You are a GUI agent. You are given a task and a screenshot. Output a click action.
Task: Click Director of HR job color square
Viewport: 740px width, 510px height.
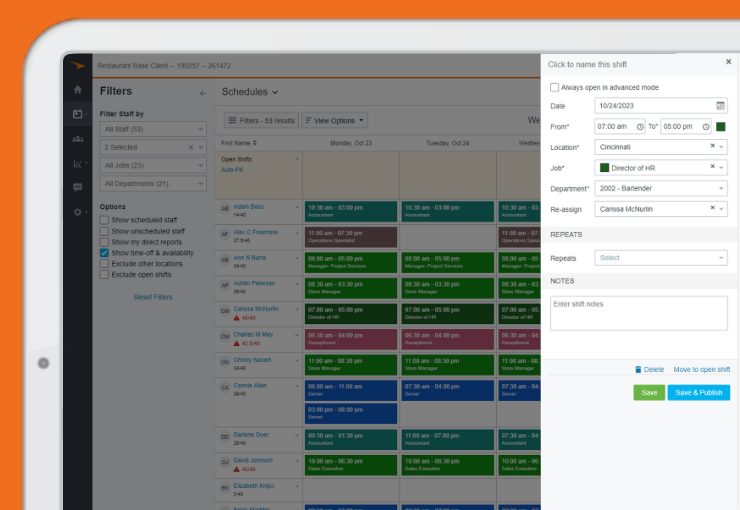coord(604,167)
